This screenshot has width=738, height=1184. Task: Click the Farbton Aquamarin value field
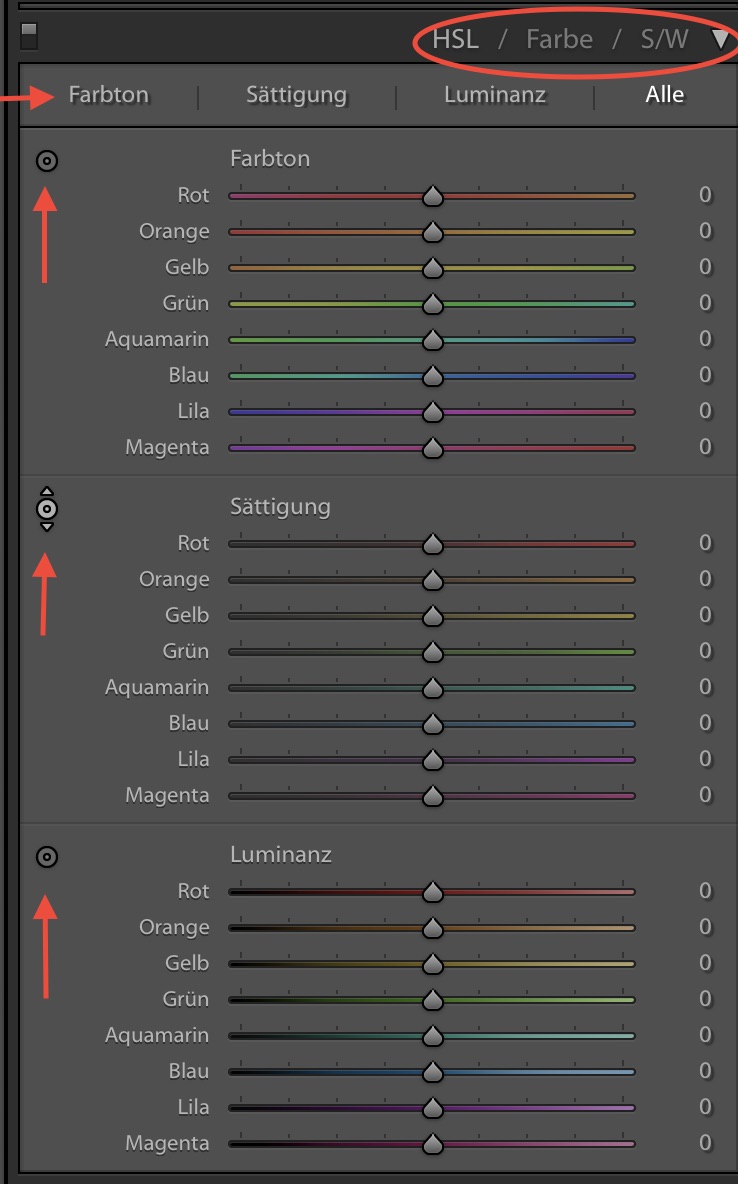[x=705, y=339]
